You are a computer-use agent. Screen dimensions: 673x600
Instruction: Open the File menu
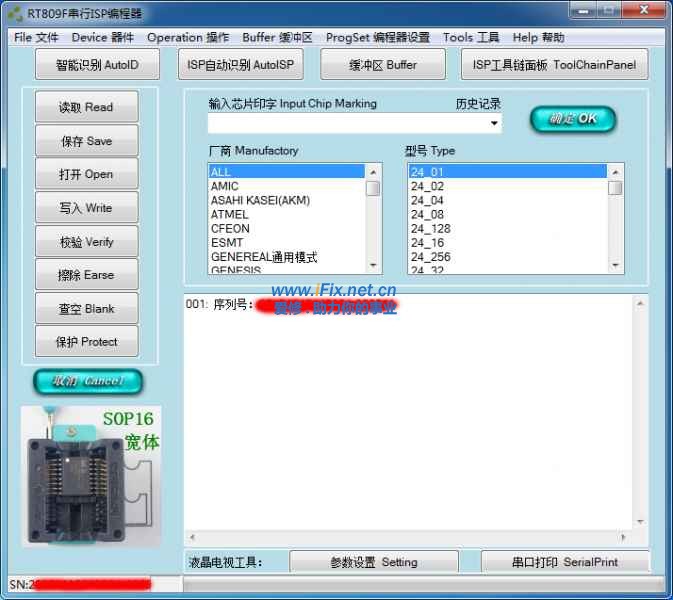[36, 38]
